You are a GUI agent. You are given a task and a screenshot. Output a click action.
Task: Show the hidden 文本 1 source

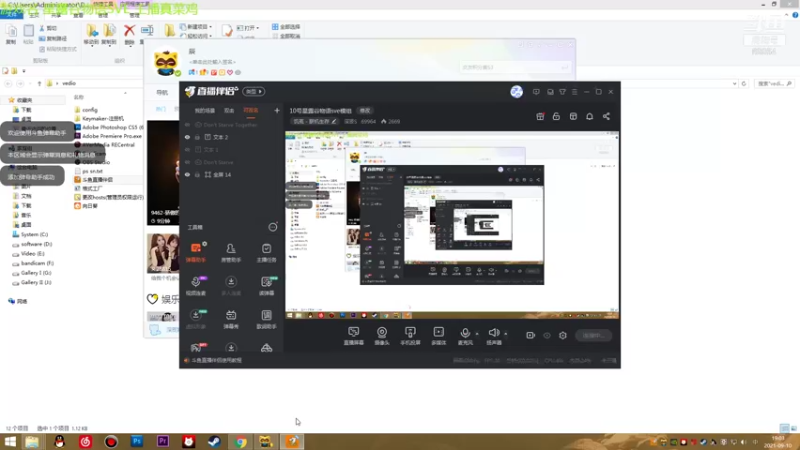(187, 149)
